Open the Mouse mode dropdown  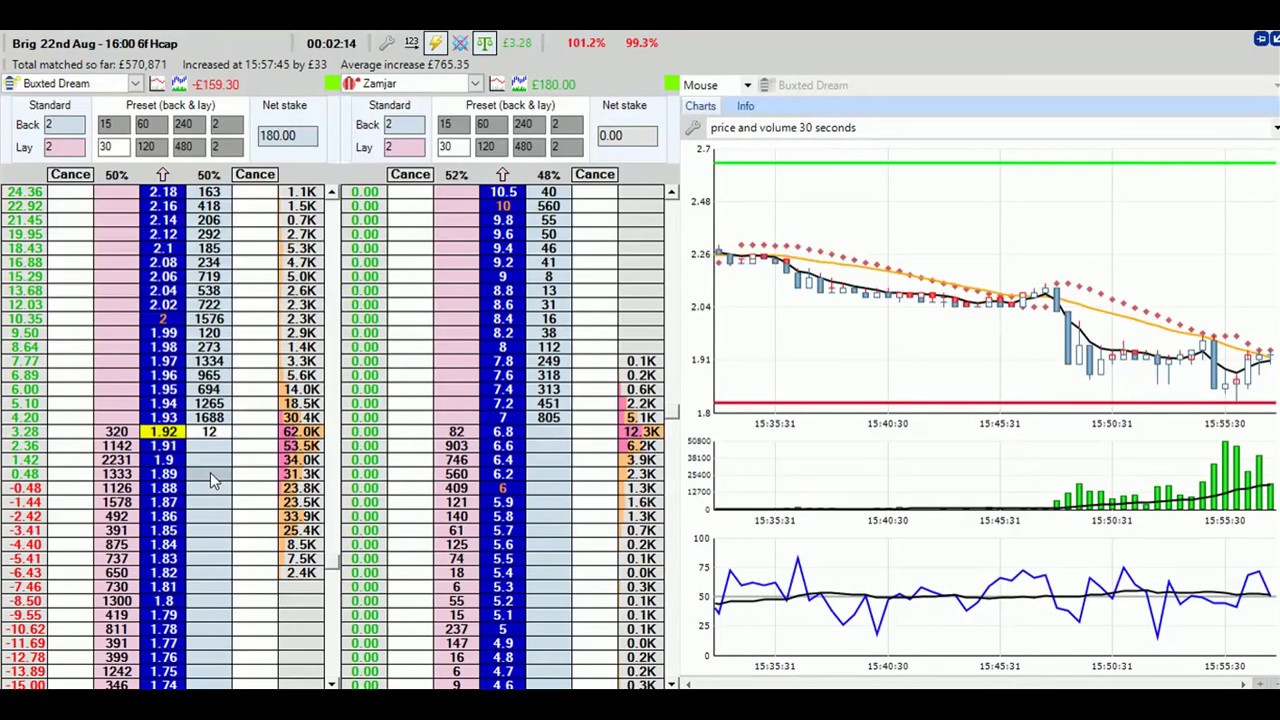[x=746, y=85]
